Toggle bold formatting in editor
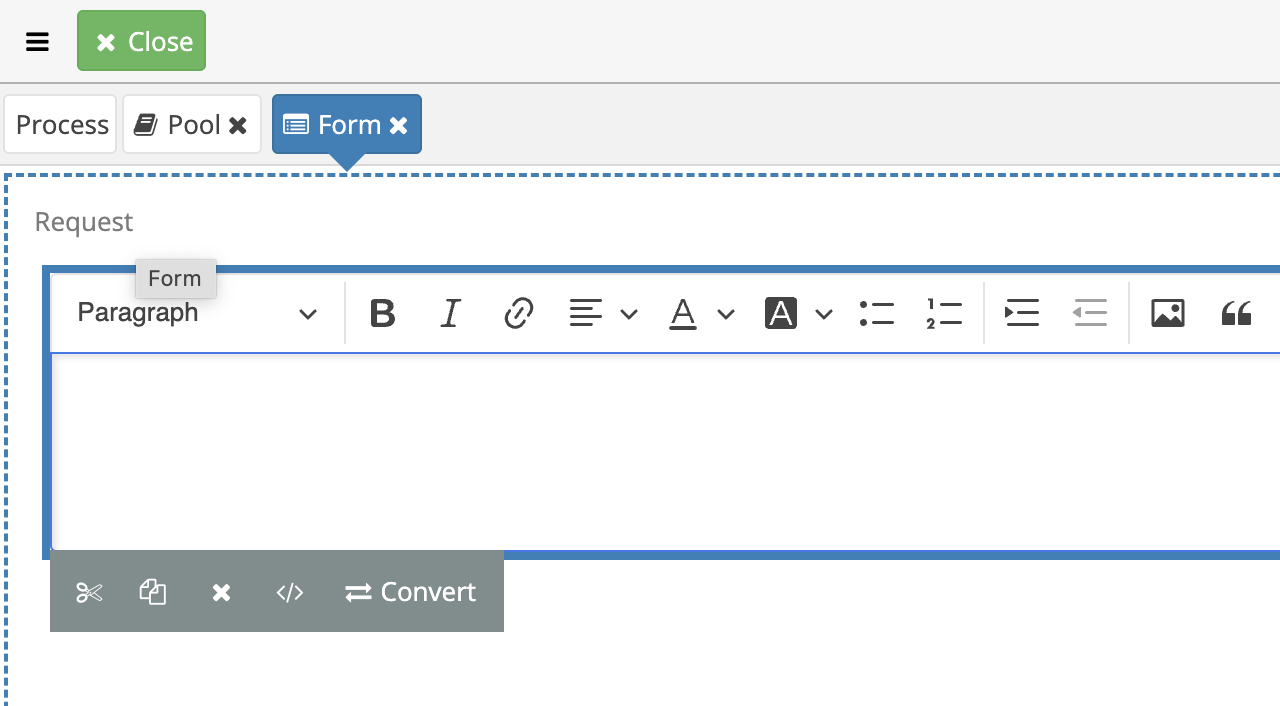The height and width of the screenshot is (706, 1280). point(382,313)
